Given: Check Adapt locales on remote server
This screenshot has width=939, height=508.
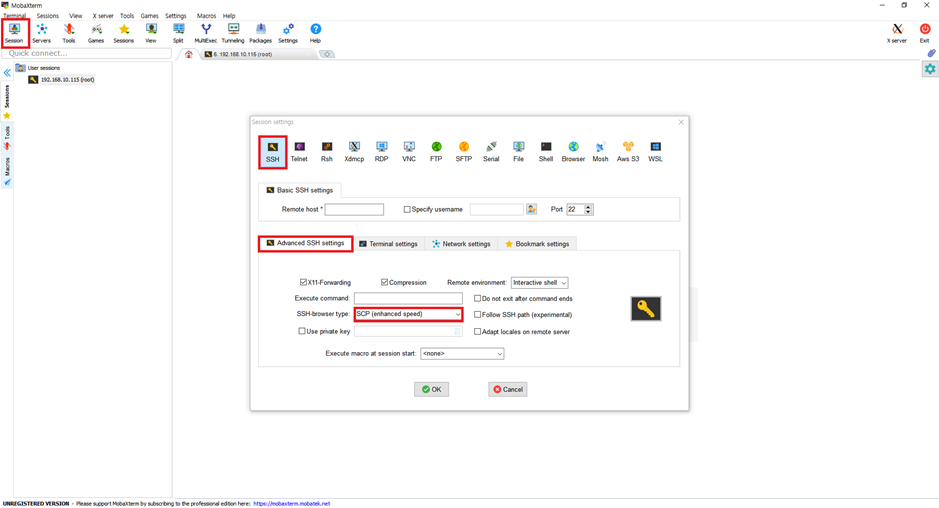Looking at the screenshot, I should (477, 331).
